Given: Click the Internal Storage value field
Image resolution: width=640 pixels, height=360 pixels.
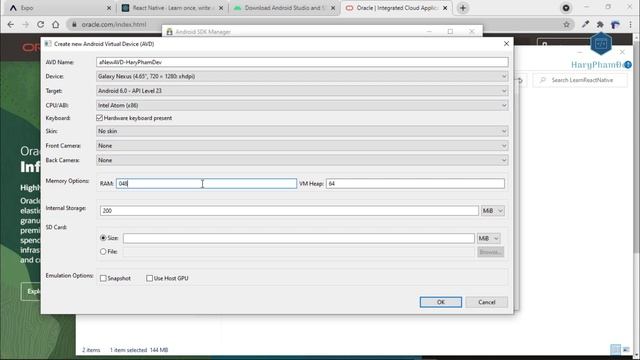Looking at the screenshot, I should click(x=289, y=211).
